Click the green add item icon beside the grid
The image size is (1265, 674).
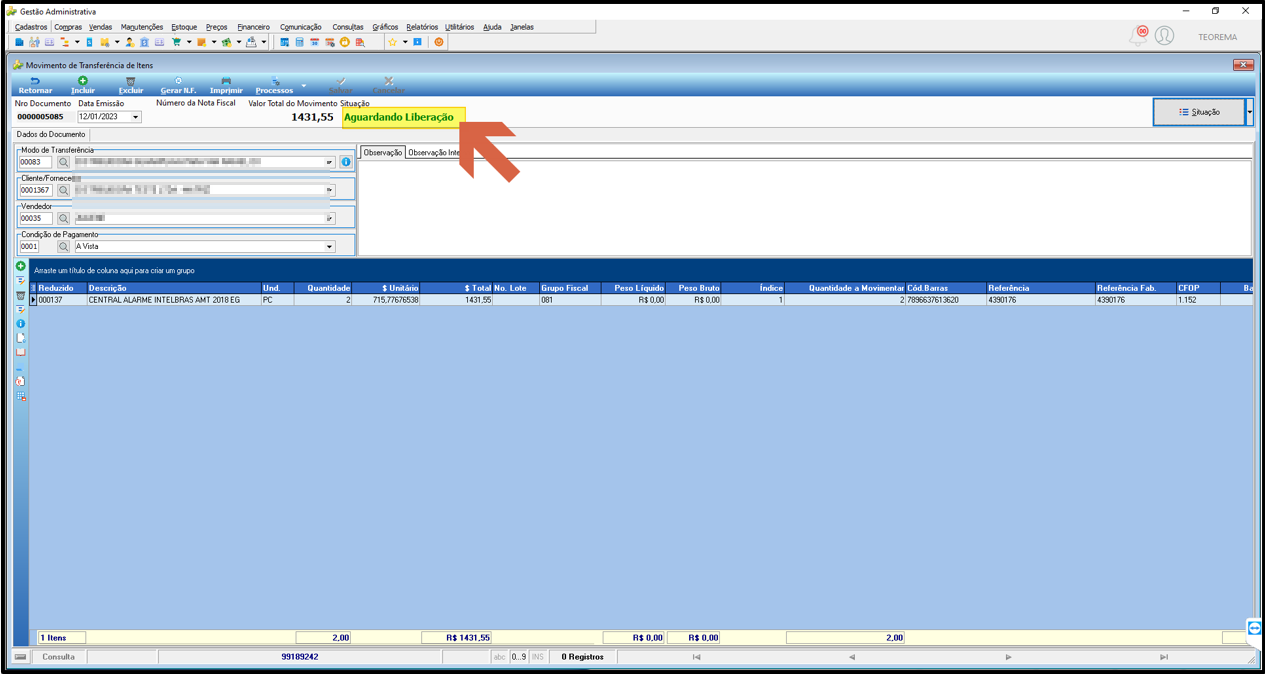pos(20,267)
